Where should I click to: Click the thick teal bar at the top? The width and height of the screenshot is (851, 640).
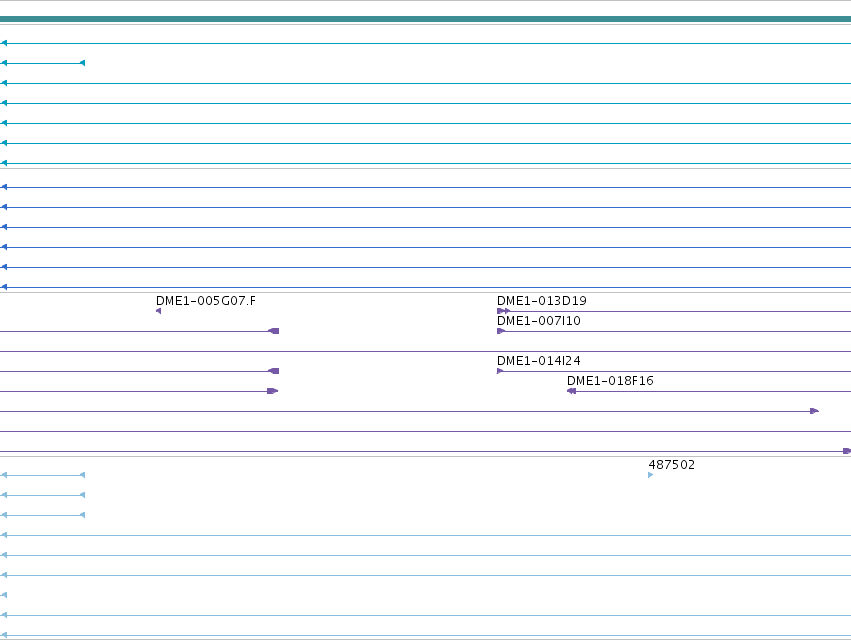click(426, 19)
